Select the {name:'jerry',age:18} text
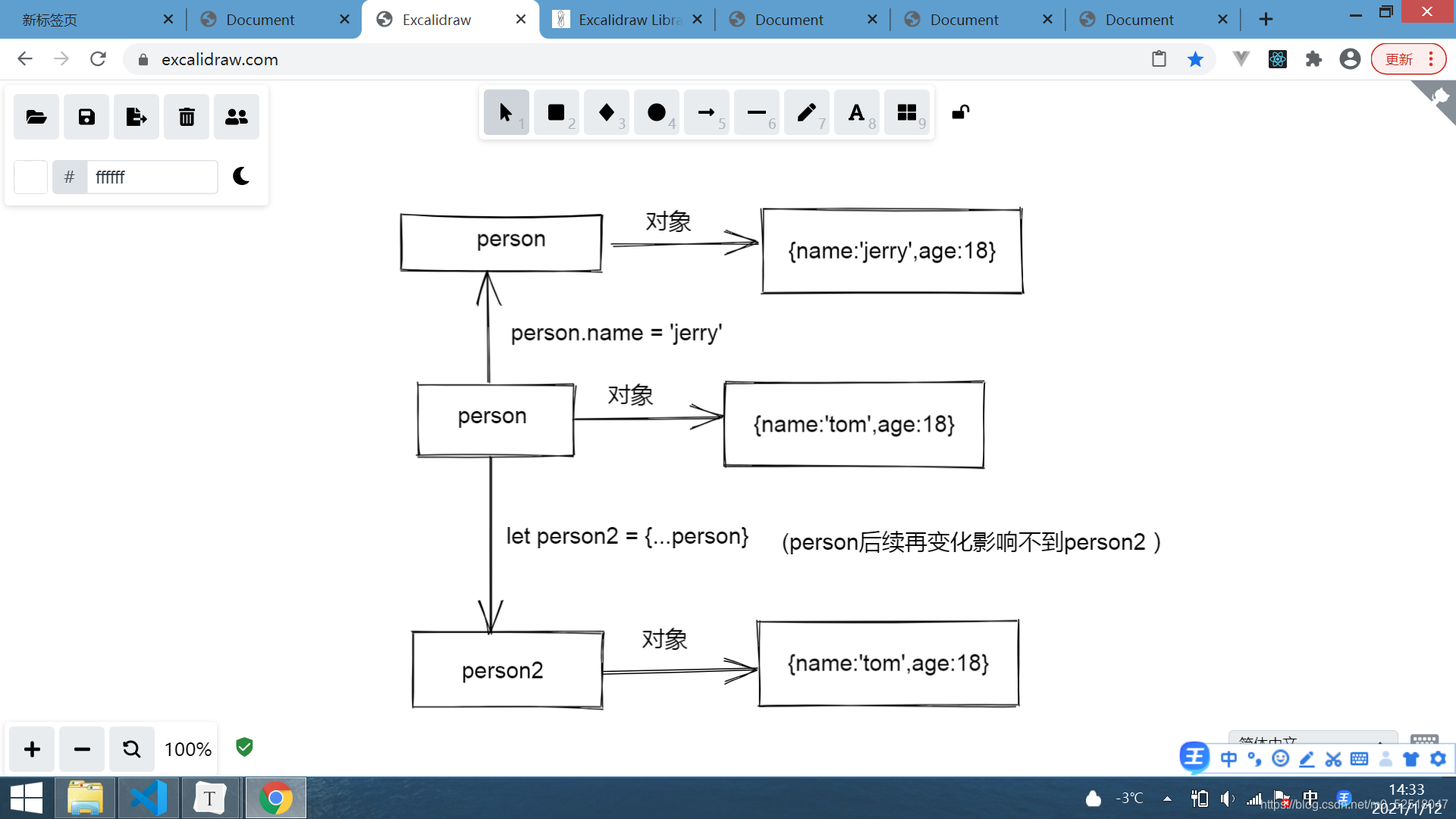The image size is (1456, 819). 892,251
